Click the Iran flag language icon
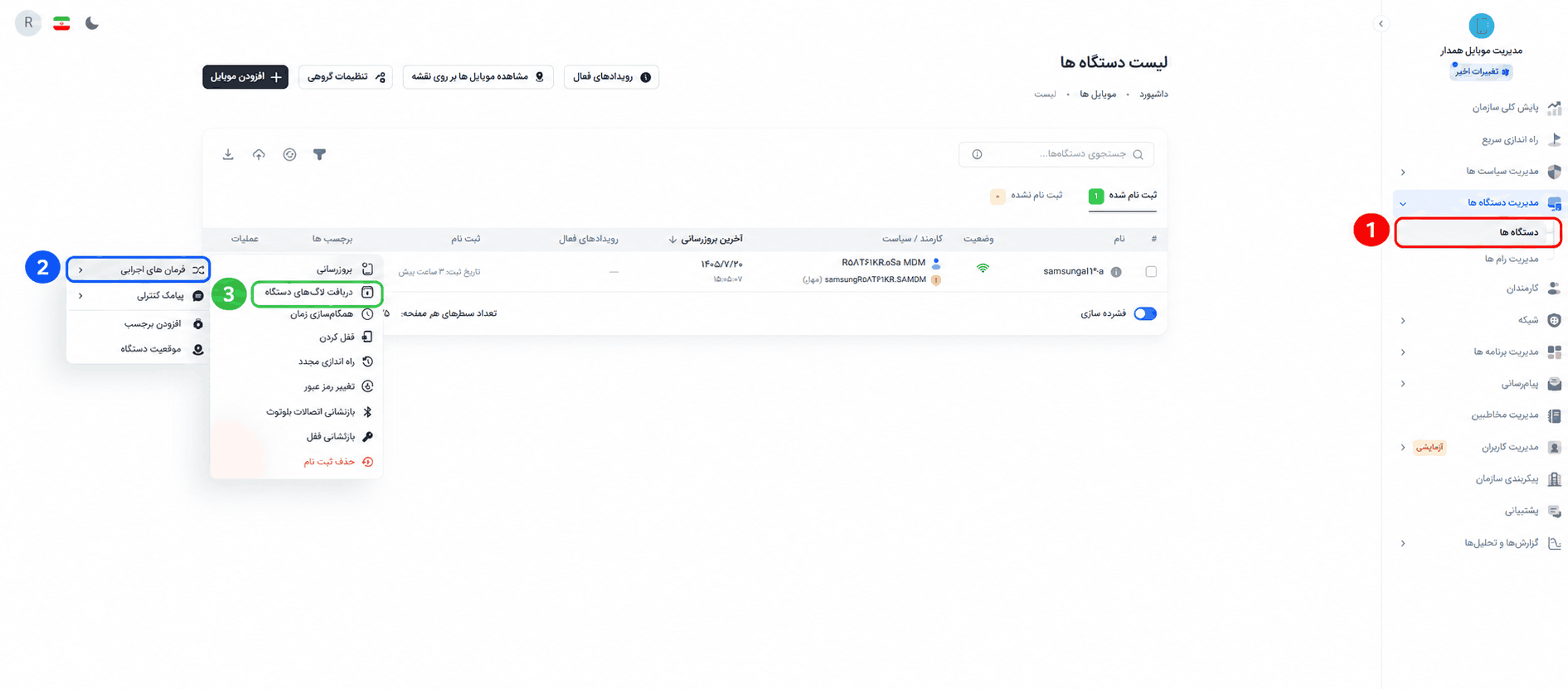 point(61,23)
